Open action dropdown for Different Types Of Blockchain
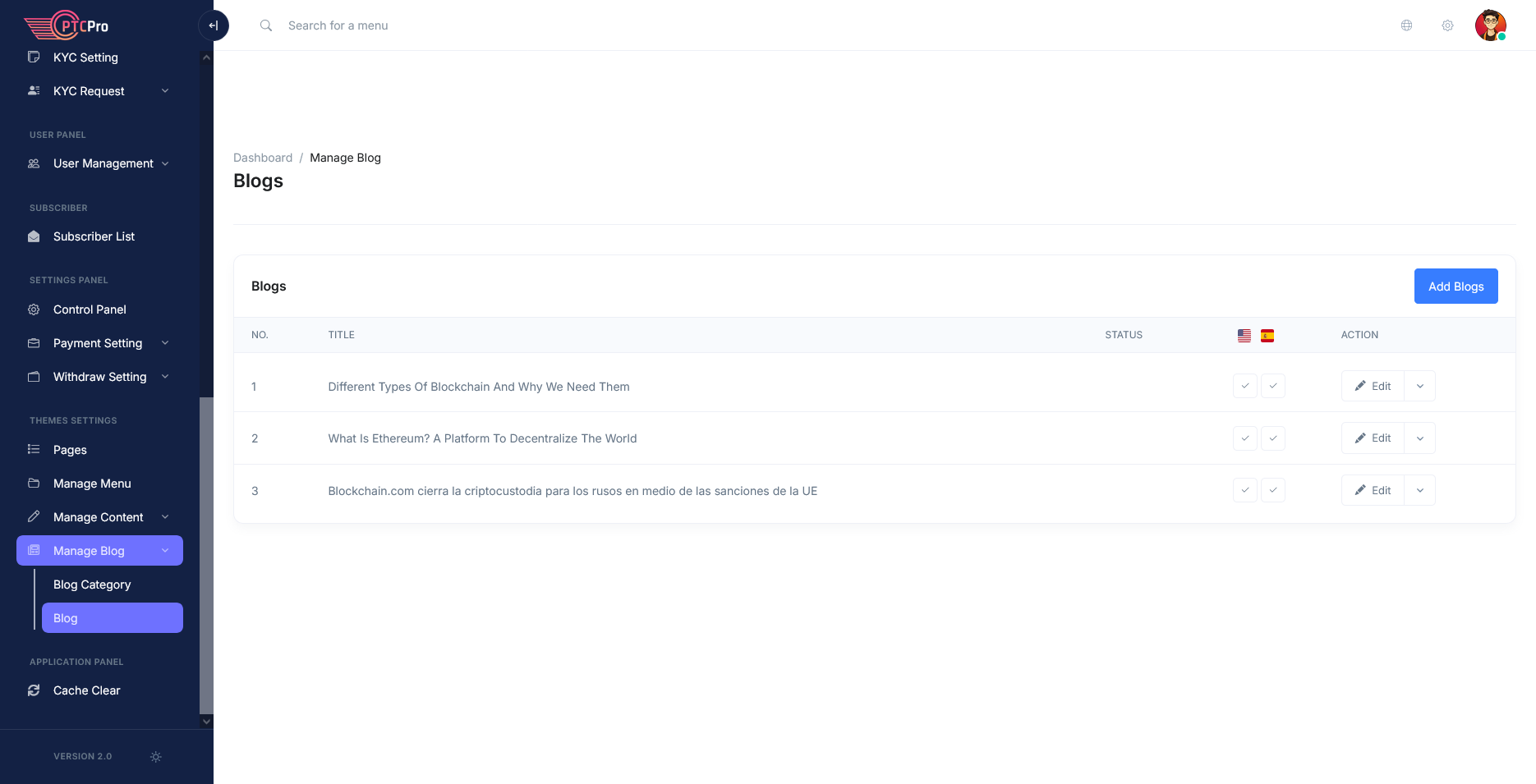 (1420, 386)
